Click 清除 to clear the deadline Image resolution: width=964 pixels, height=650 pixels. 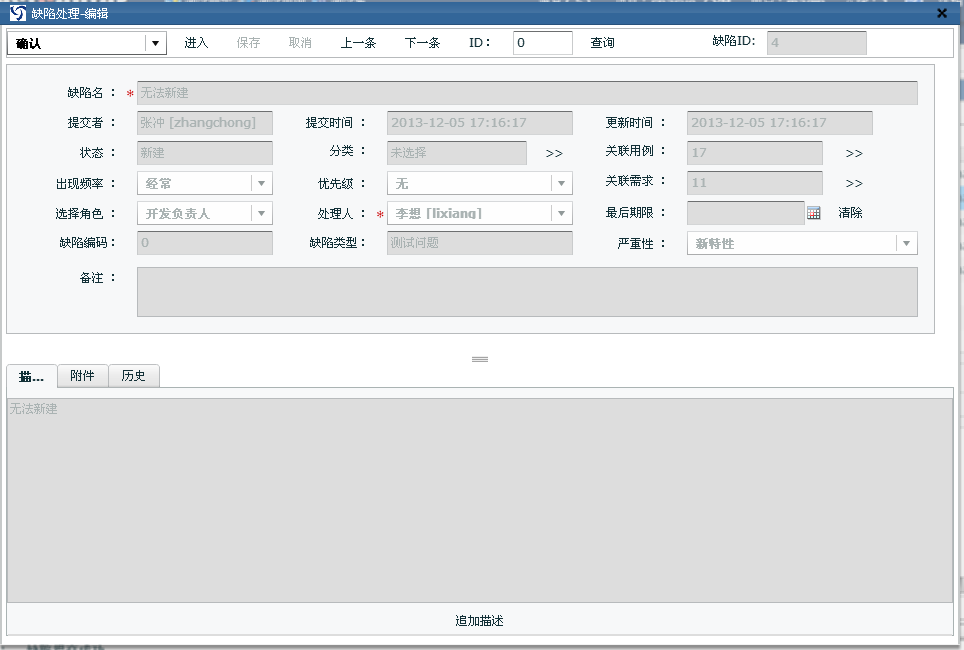tap(850, 213)
